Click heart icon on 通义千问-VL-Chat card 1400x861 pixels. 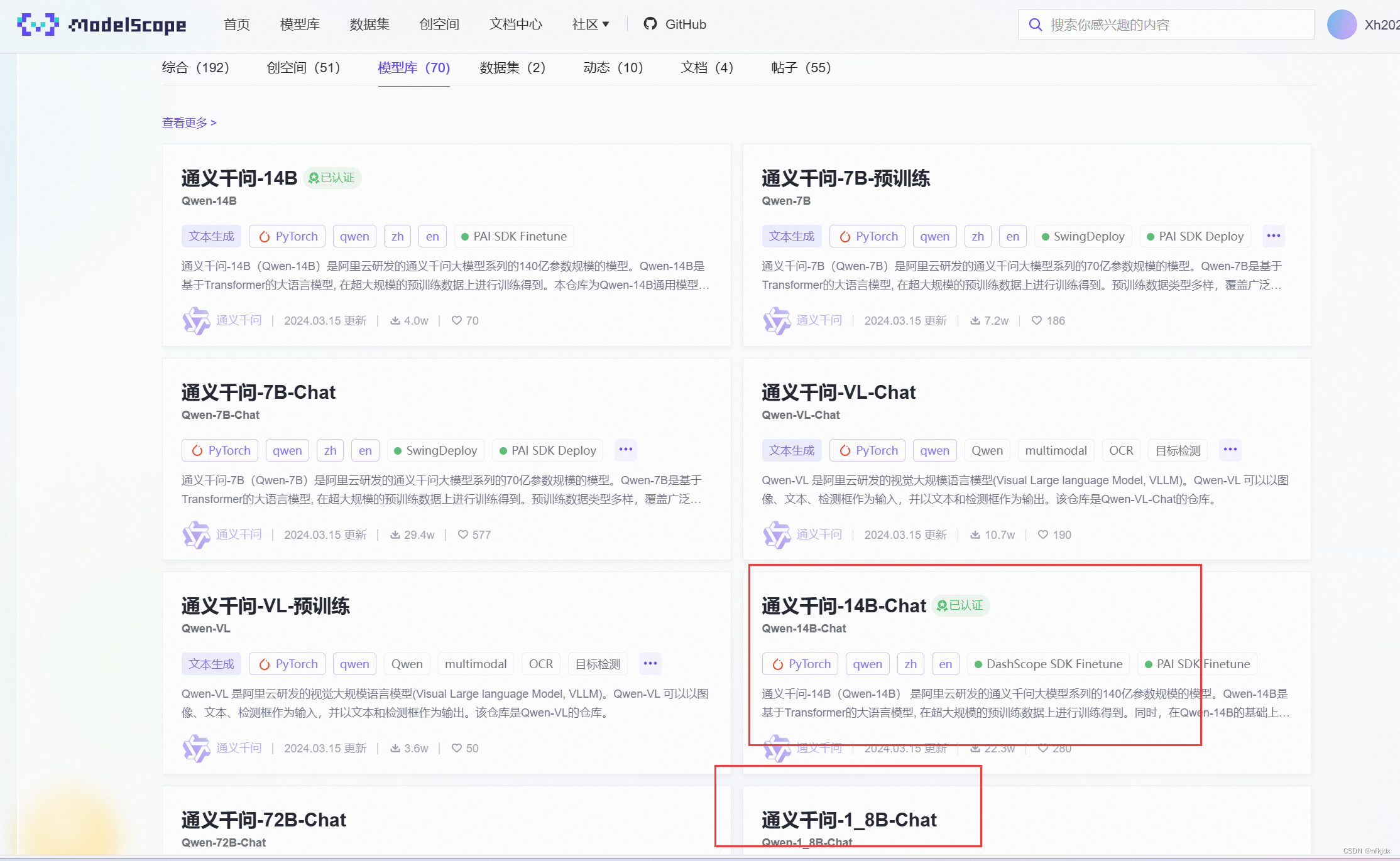[x=1043, y=535]
